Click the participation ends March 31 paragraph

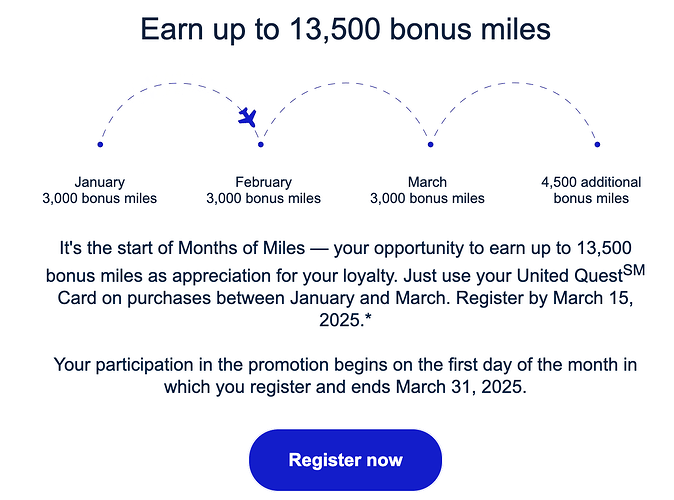pos(346,376)
